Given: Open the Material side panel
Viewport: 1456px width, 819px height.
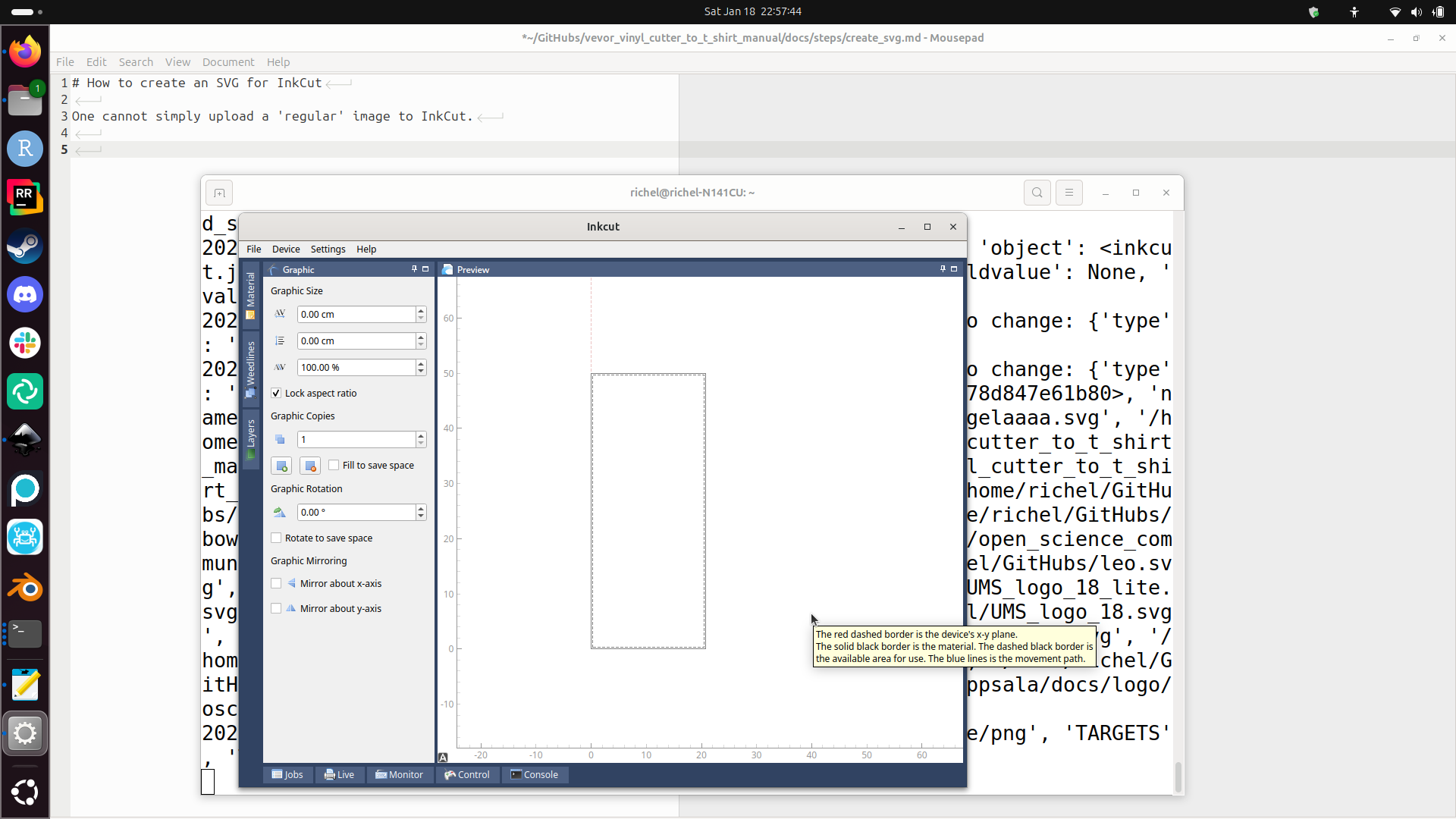Looking at the screenshot, I should 250,295.
